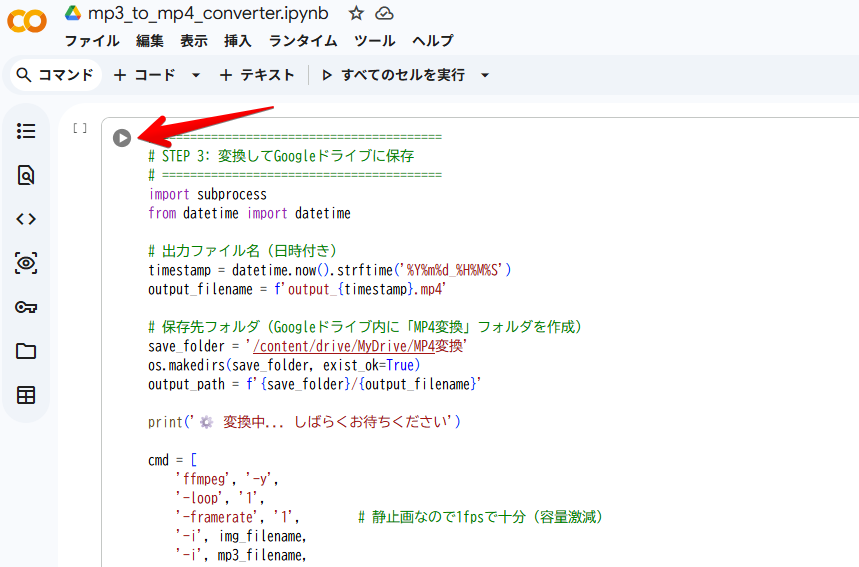Screen dimensions: 859x567
Task: Click the print('変換中...') line
Action: pos(304,422)
